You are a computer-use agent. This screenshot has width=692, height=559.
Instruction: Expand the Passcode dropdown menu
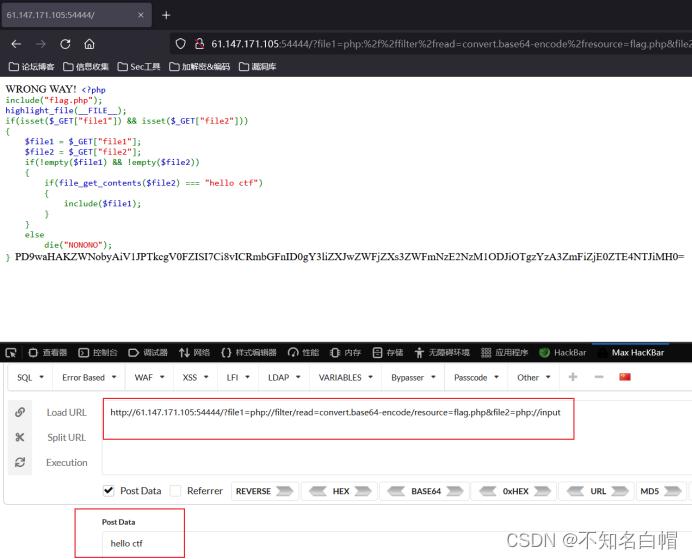click(x=476, y=378)
